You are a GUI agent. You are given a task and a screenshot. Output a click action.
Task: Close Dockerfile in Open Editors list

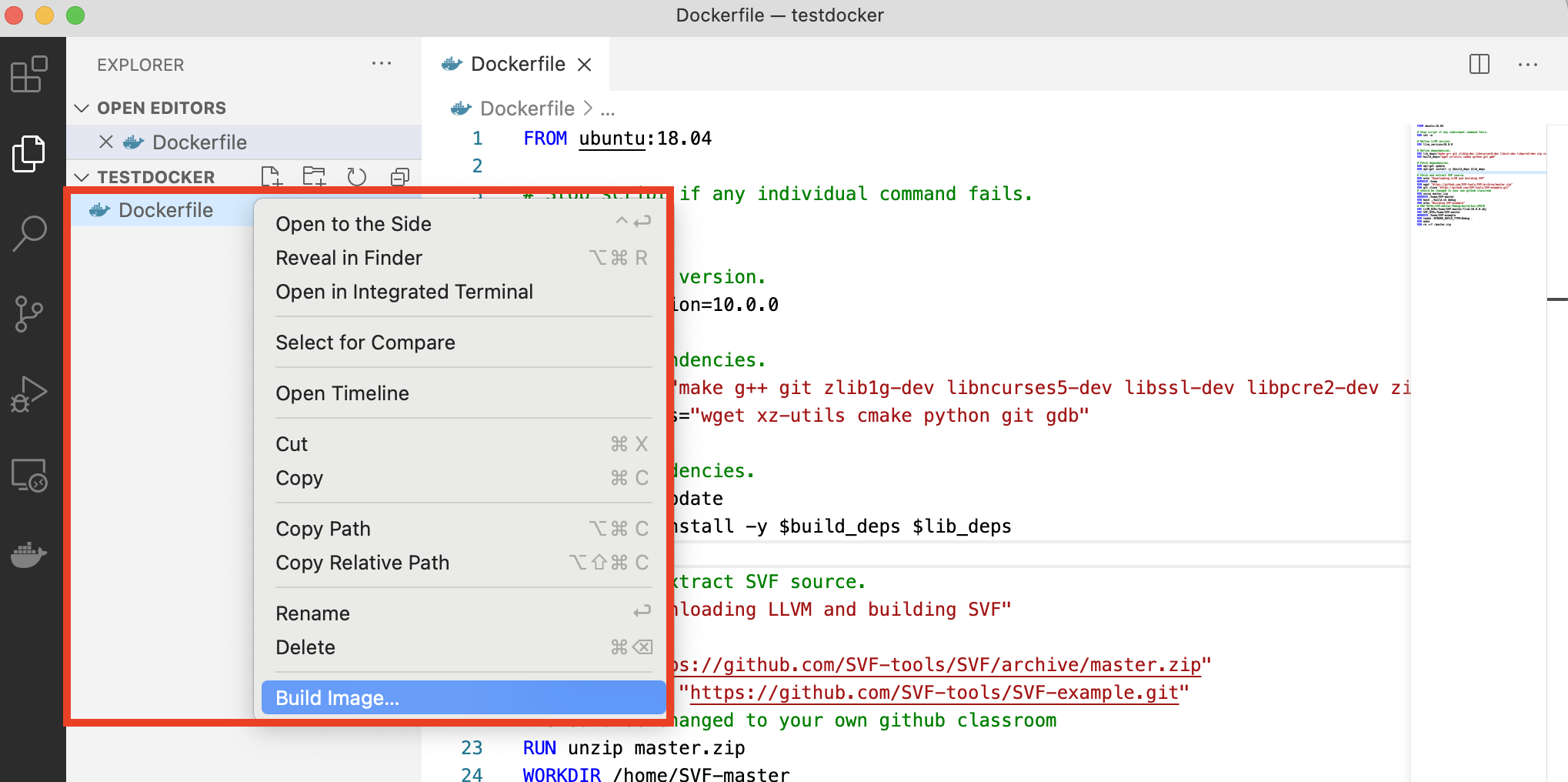[x=106, y=142]
